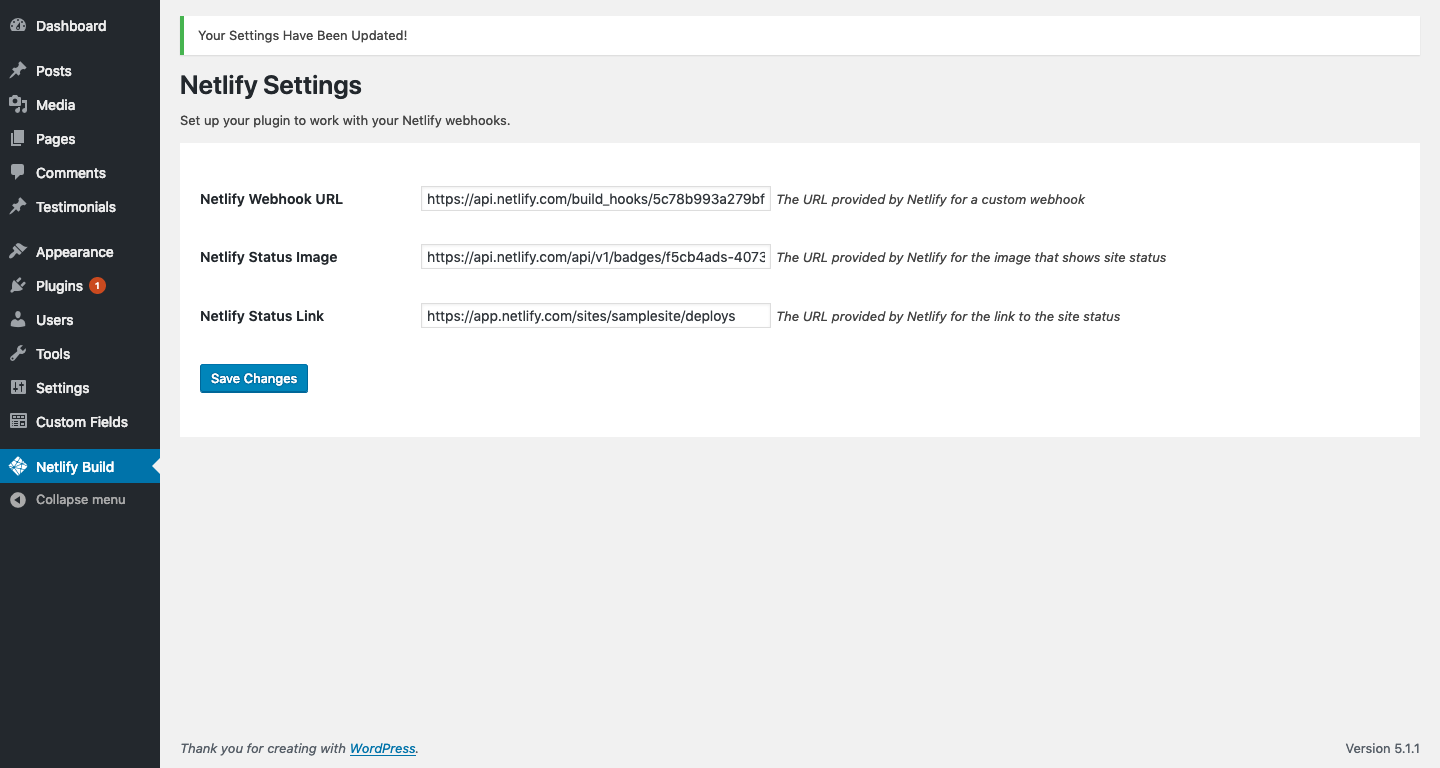Focus the Netlify Status Link field
Viewport: 1440px width, 768px height.
pos(596,316)
